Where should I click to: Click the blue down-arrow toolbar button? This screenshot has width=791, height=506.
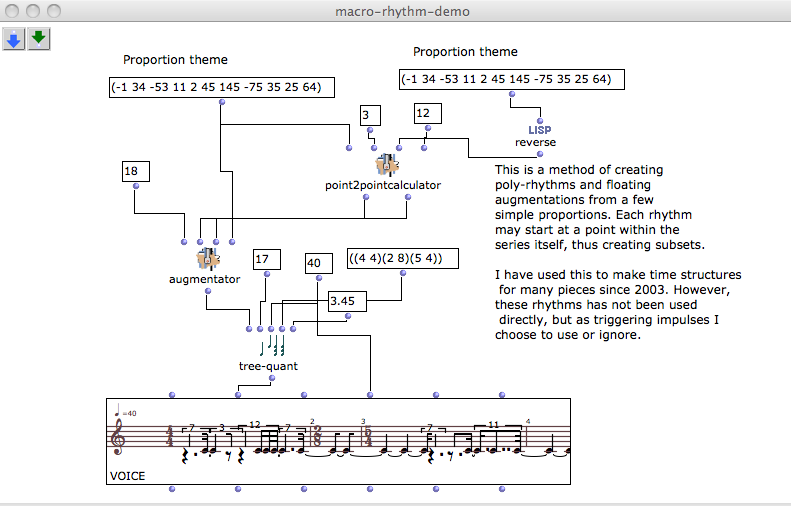pyautogui.click(x=15, y=39)
